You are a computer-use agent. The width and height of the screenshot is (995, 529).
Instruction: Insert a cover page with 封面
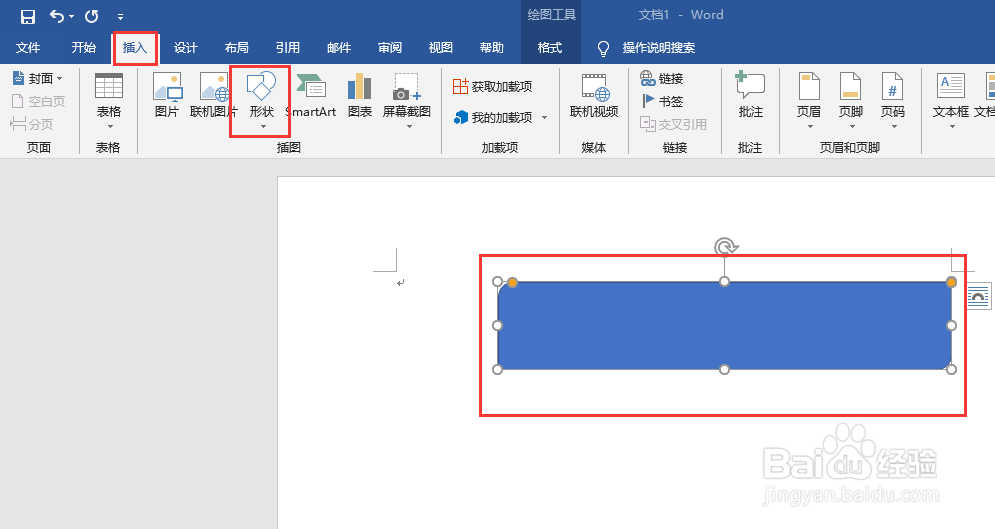tap(37, 79)
